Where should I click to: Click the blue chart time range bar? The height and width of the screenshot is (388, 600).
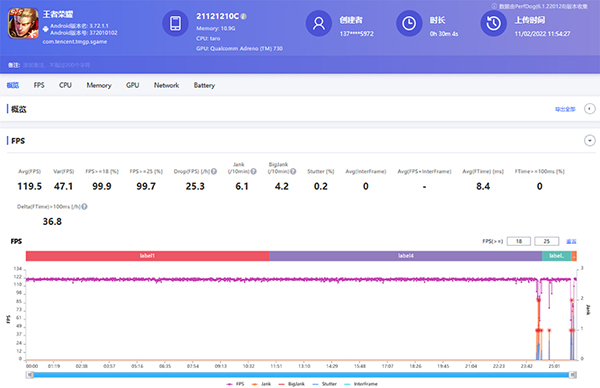(301, 375)
